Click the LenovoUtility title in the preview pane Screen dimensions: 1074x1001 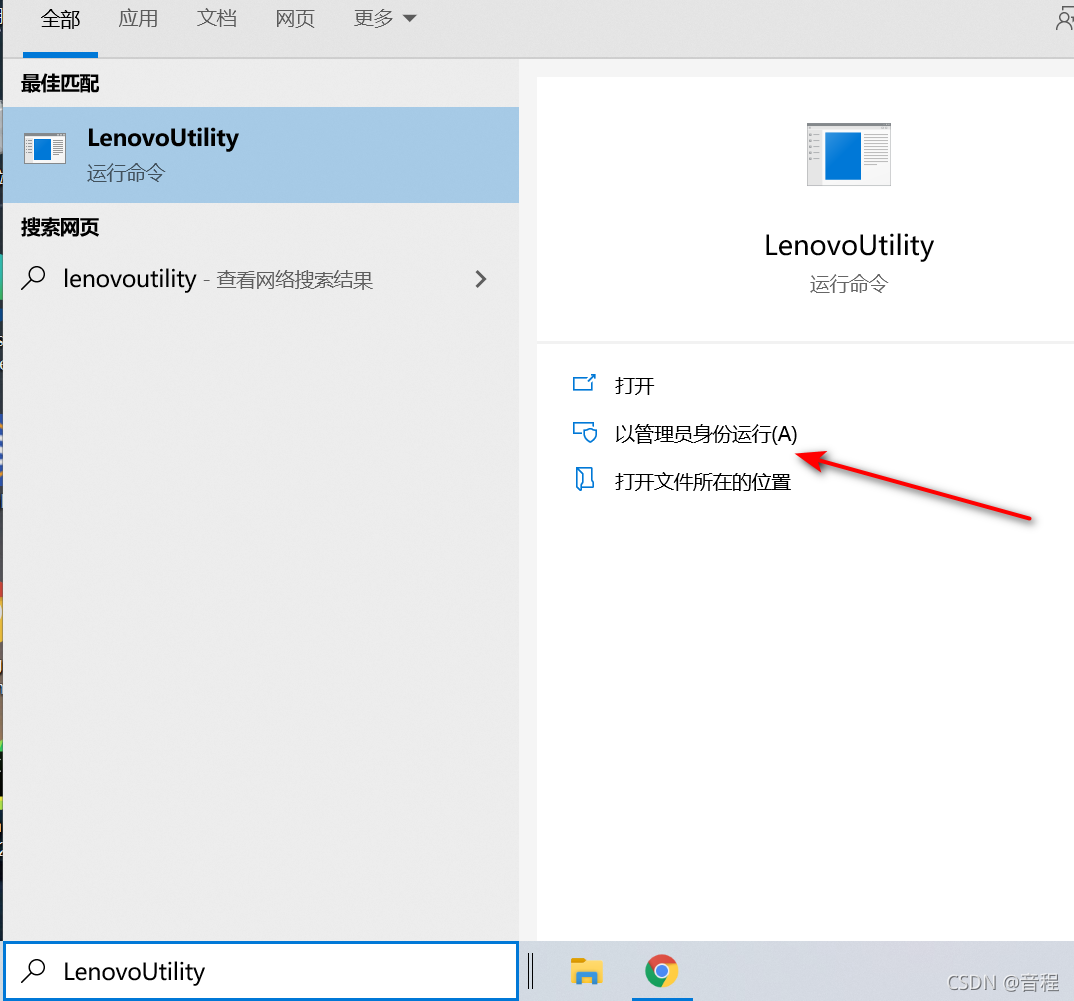tap(849, 245)
